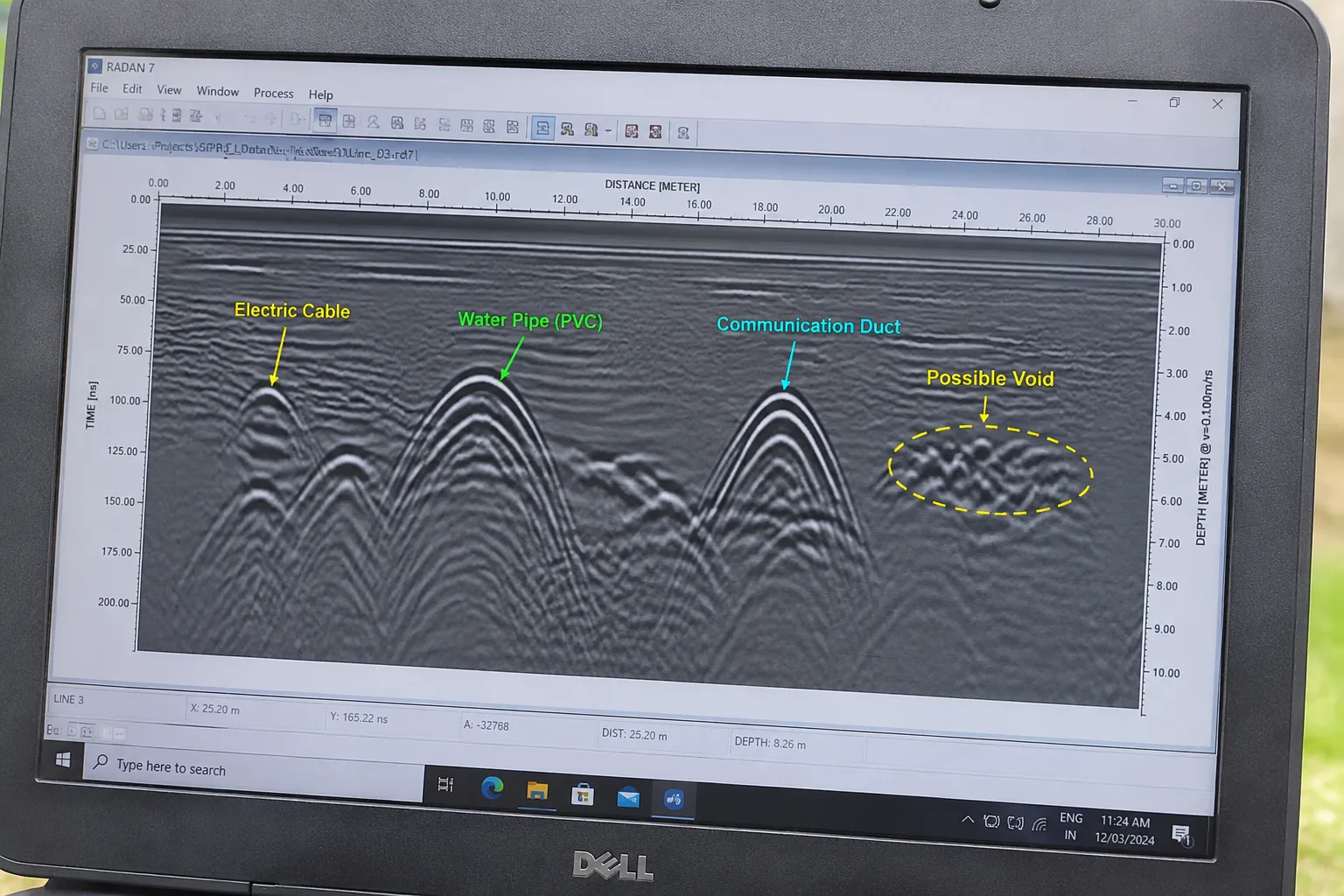Open the File menu
This screenshot has height=896, width=1344.
(x=99, y=88)
